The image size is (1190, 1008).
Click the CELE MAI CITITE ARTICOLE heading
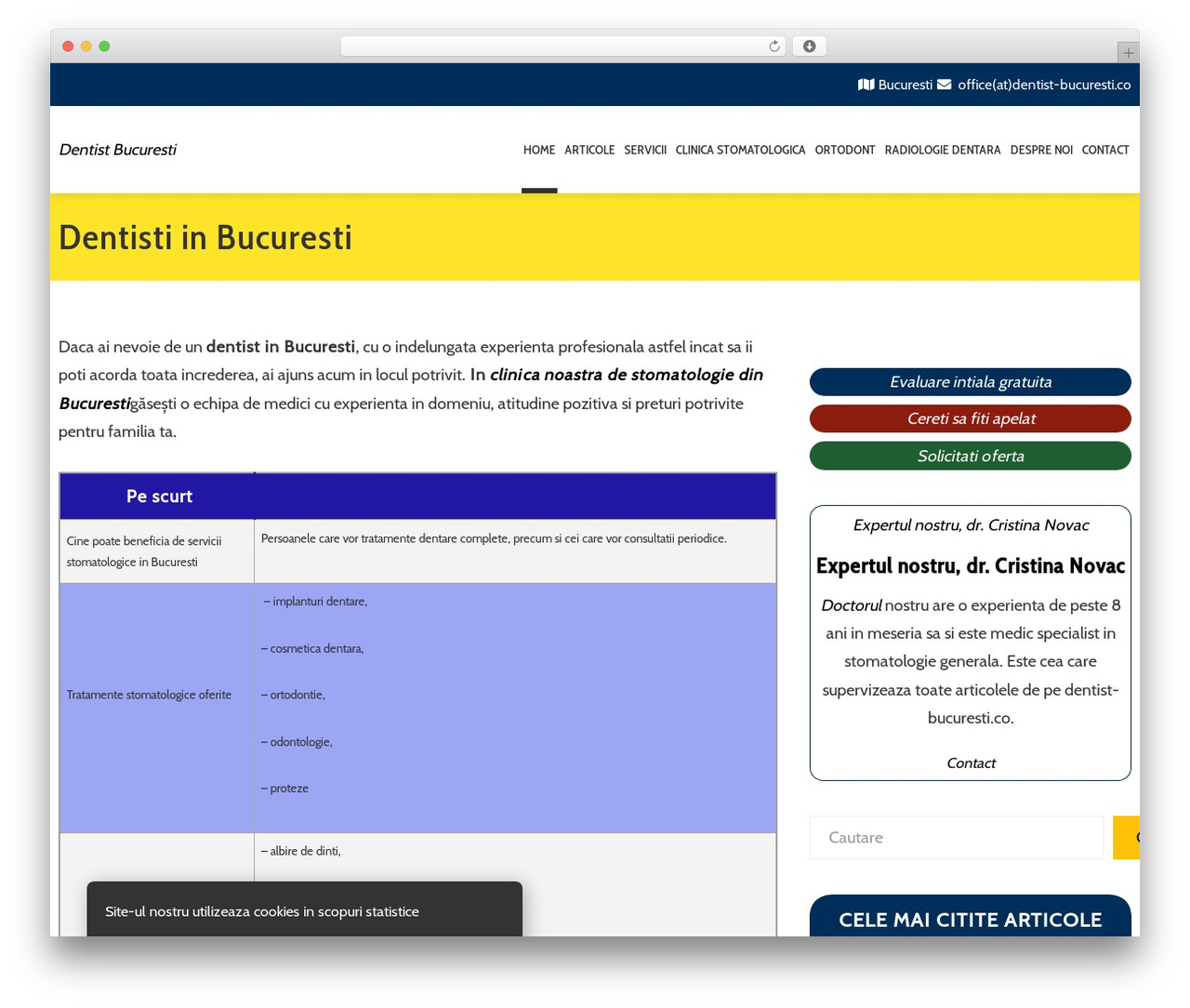point(971,920)
